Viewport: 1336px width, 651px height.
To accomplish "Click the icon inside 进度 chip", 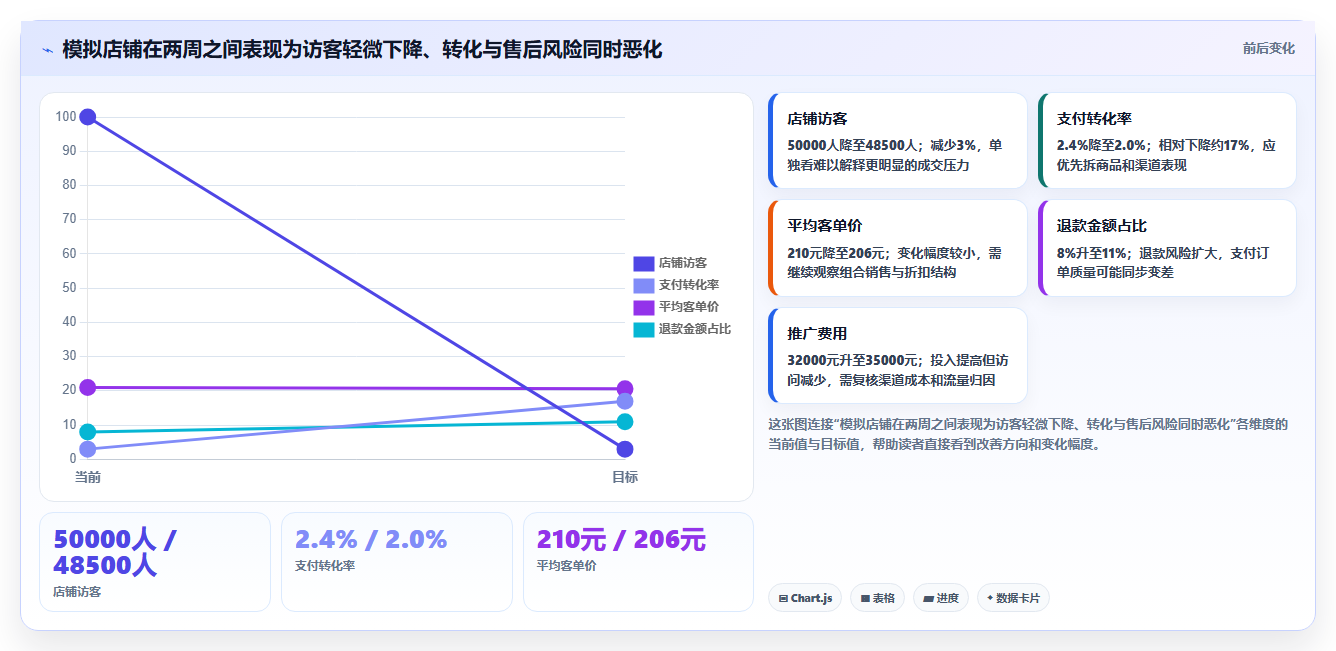I will [928, 599].
